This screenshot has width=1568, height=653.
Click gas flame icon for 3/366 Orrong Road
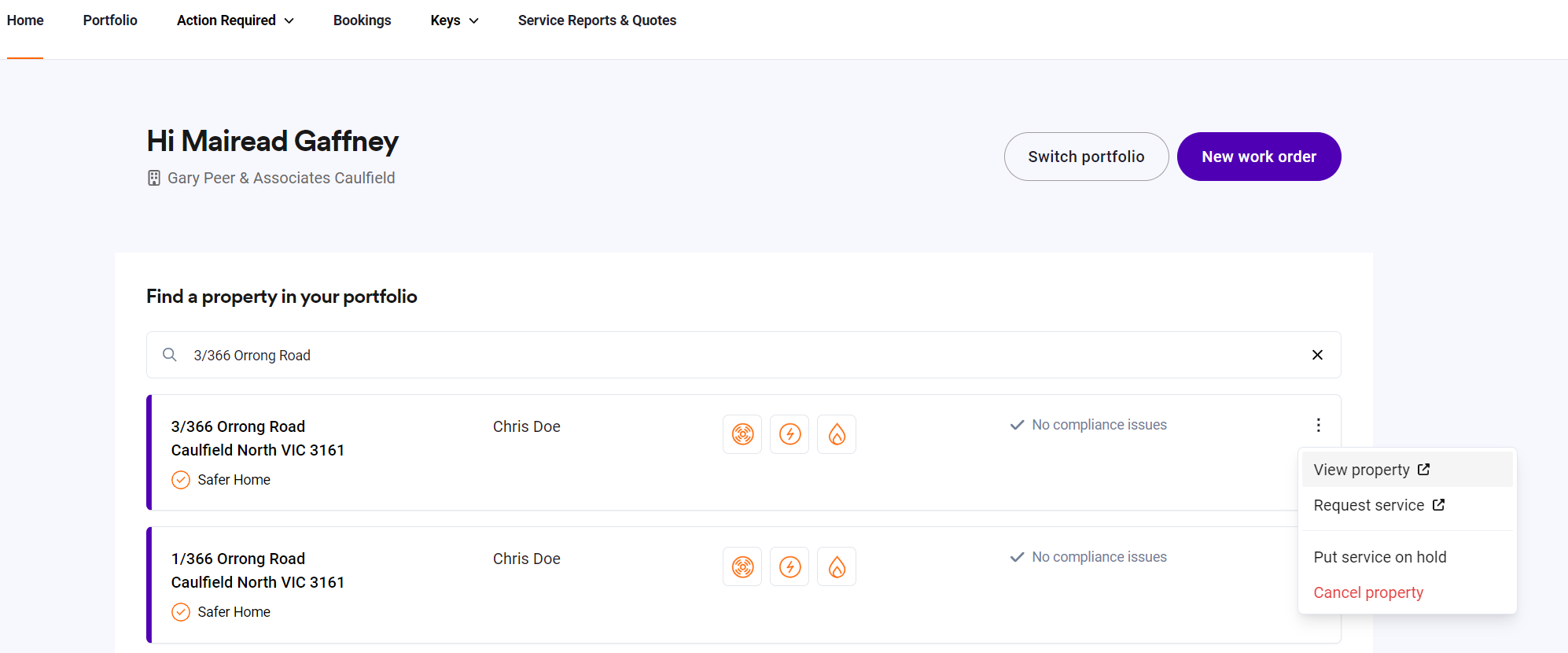coord(837,434)
